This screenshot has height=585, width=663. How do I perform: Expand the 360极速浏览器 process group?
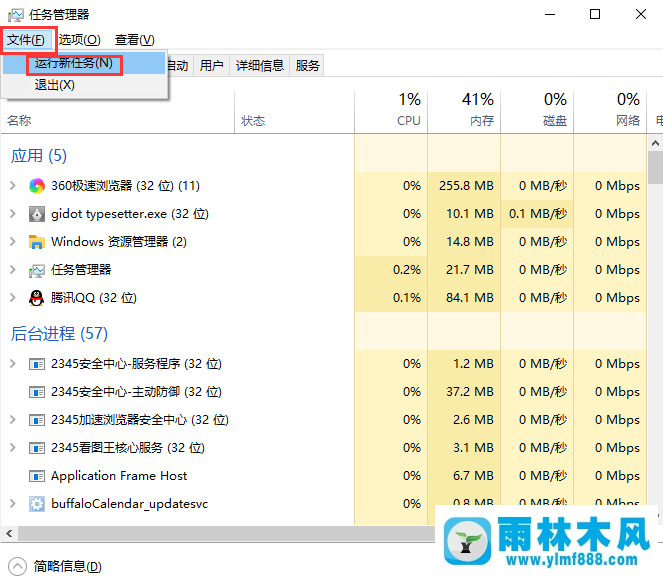click(13, 186)
